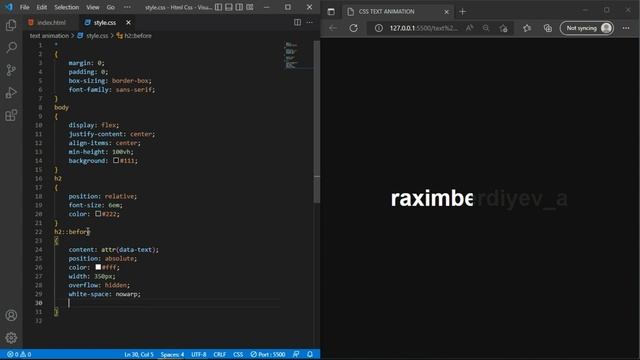Open the Extensions view
Viewport: 640px width, 360px height.
pyautogui.click(x=11, y=115)
